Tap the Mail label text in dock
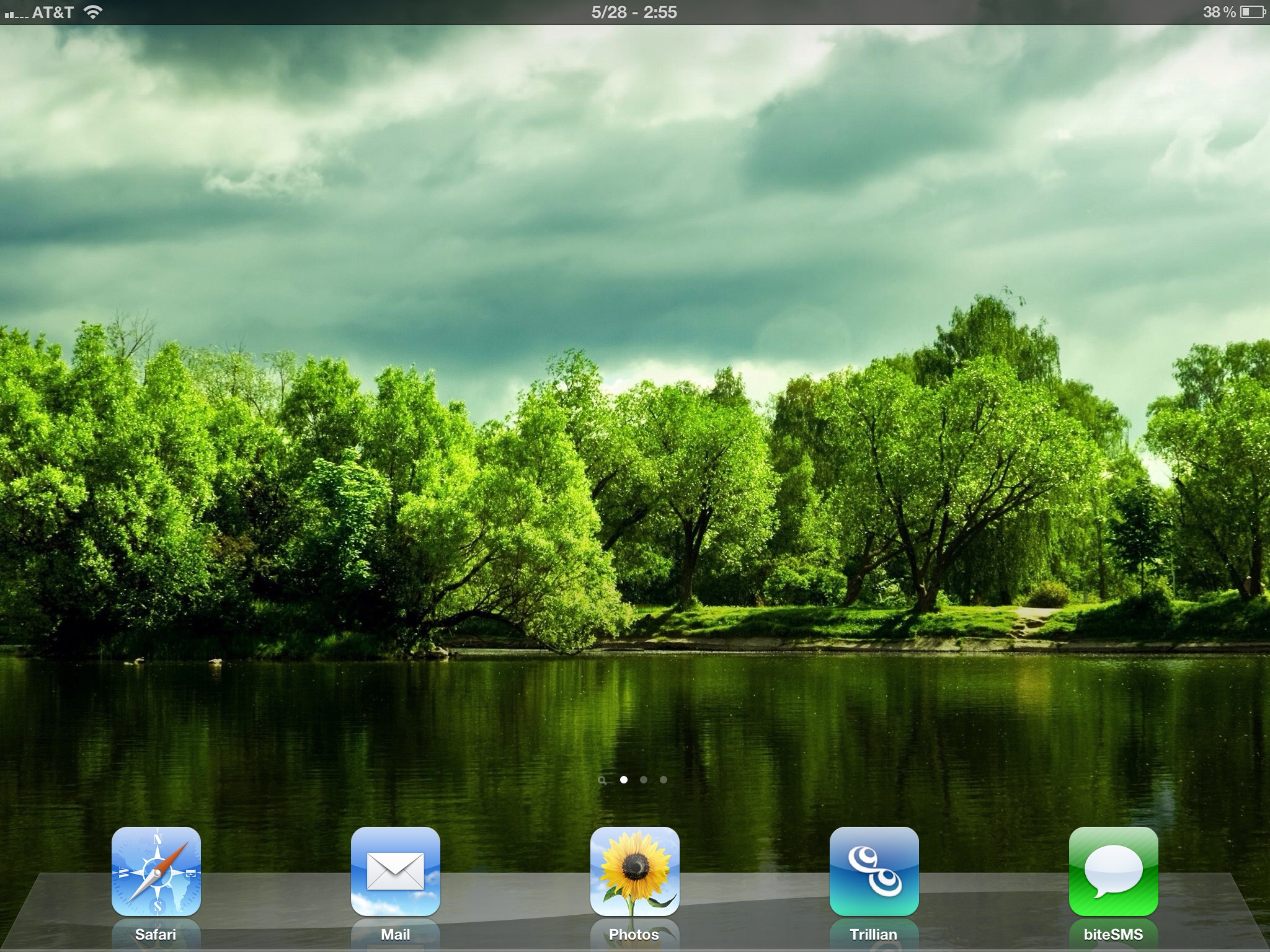The image size is (1270, 952). click(x=395, y=934)
